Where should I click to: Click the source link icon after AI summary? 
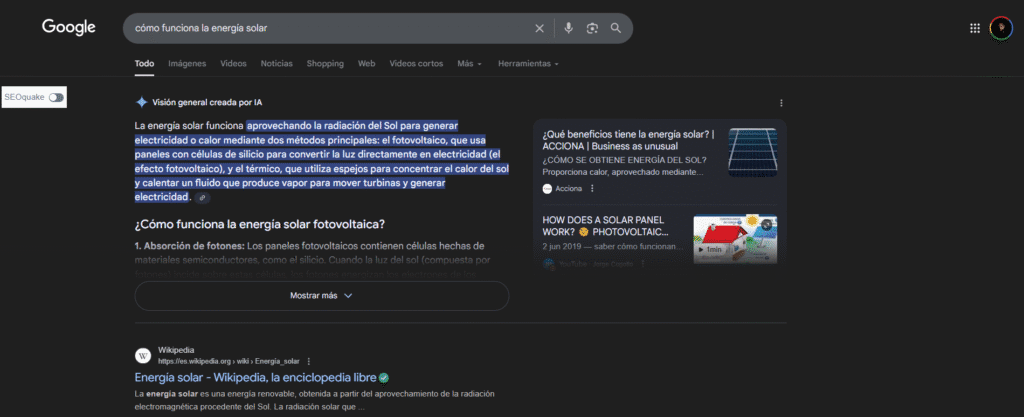203,198
